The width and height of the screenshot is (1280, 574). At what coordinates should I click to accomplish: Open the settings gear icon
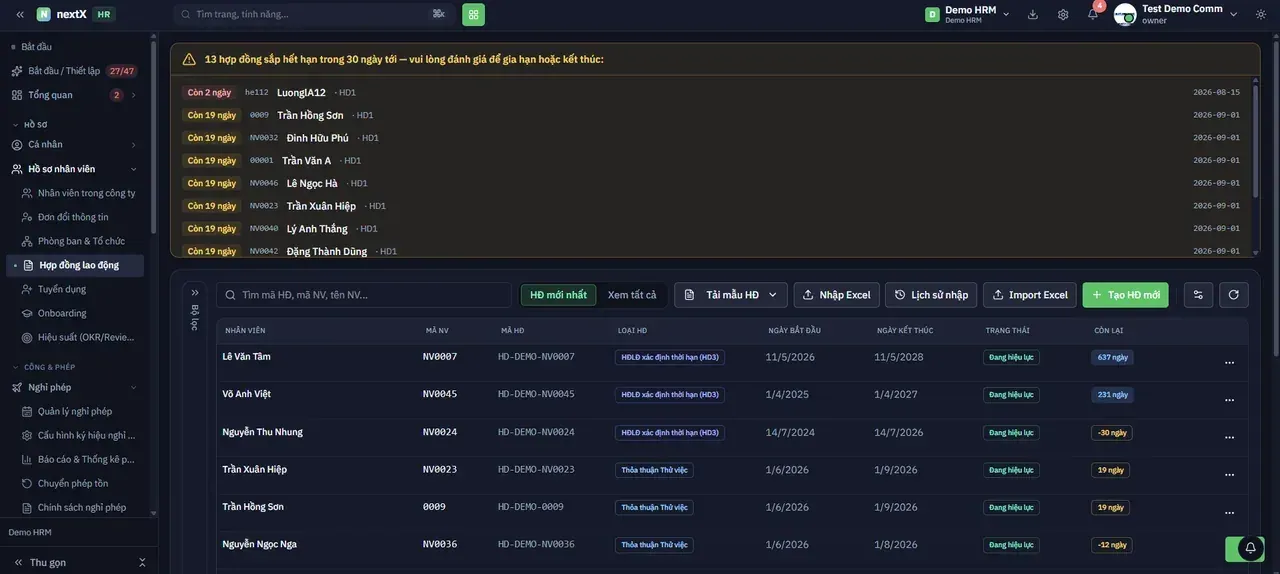point(1063,14)
